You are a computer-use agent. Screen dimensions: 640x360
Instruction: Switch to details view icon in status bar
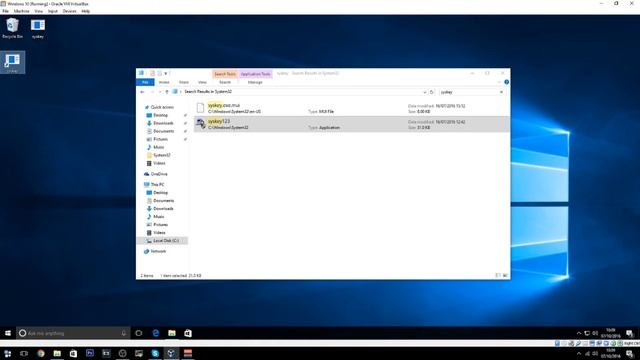(498, 276)
